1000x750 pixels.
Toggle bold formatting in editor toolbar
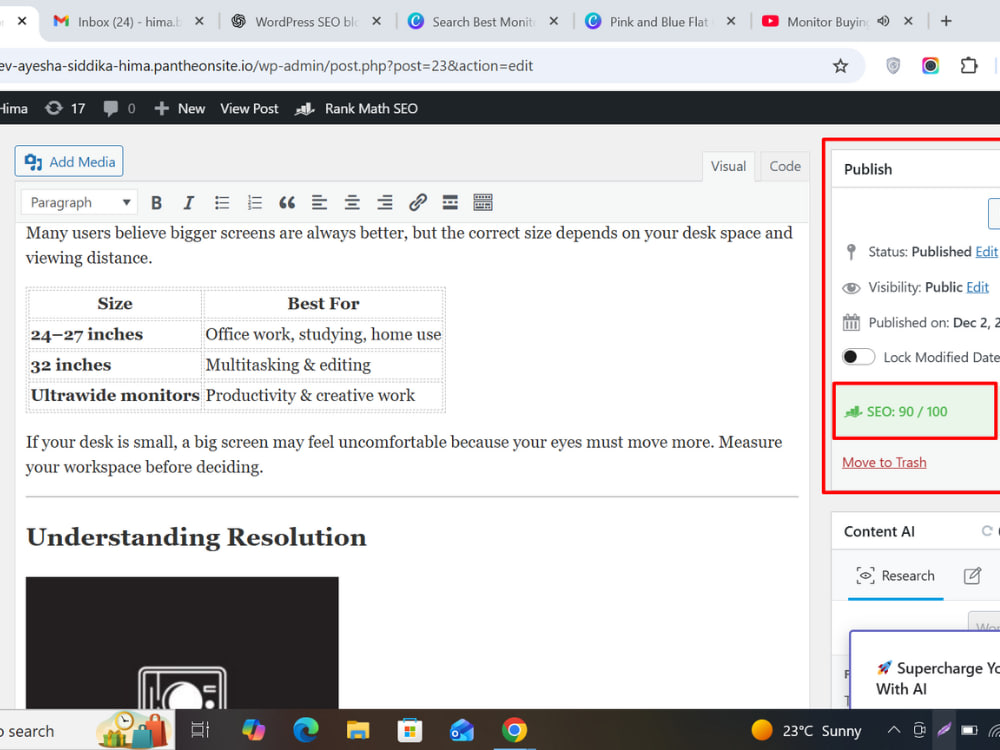pos(156,203)
